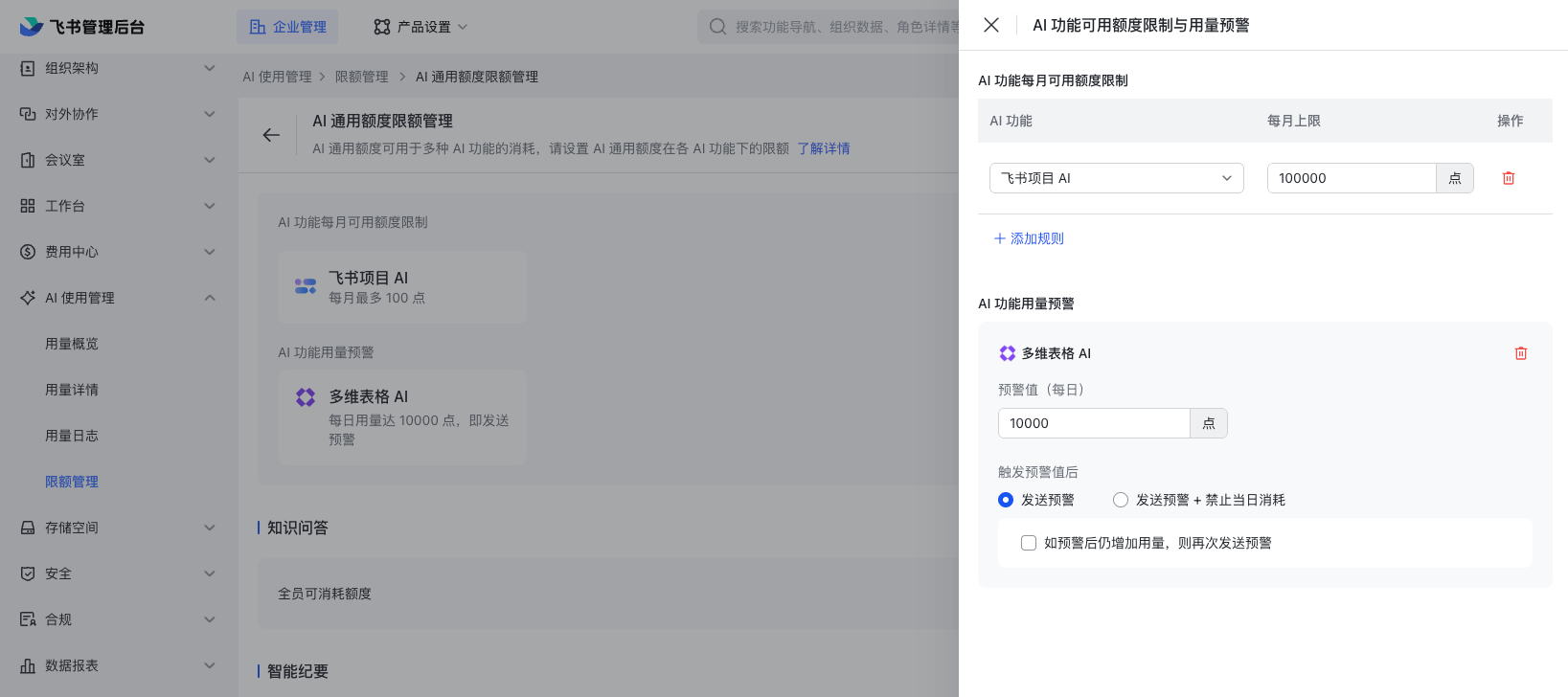Expand the 对外协作 sidebar section
The image size is (1568, 697).
[x=210, y=114]
